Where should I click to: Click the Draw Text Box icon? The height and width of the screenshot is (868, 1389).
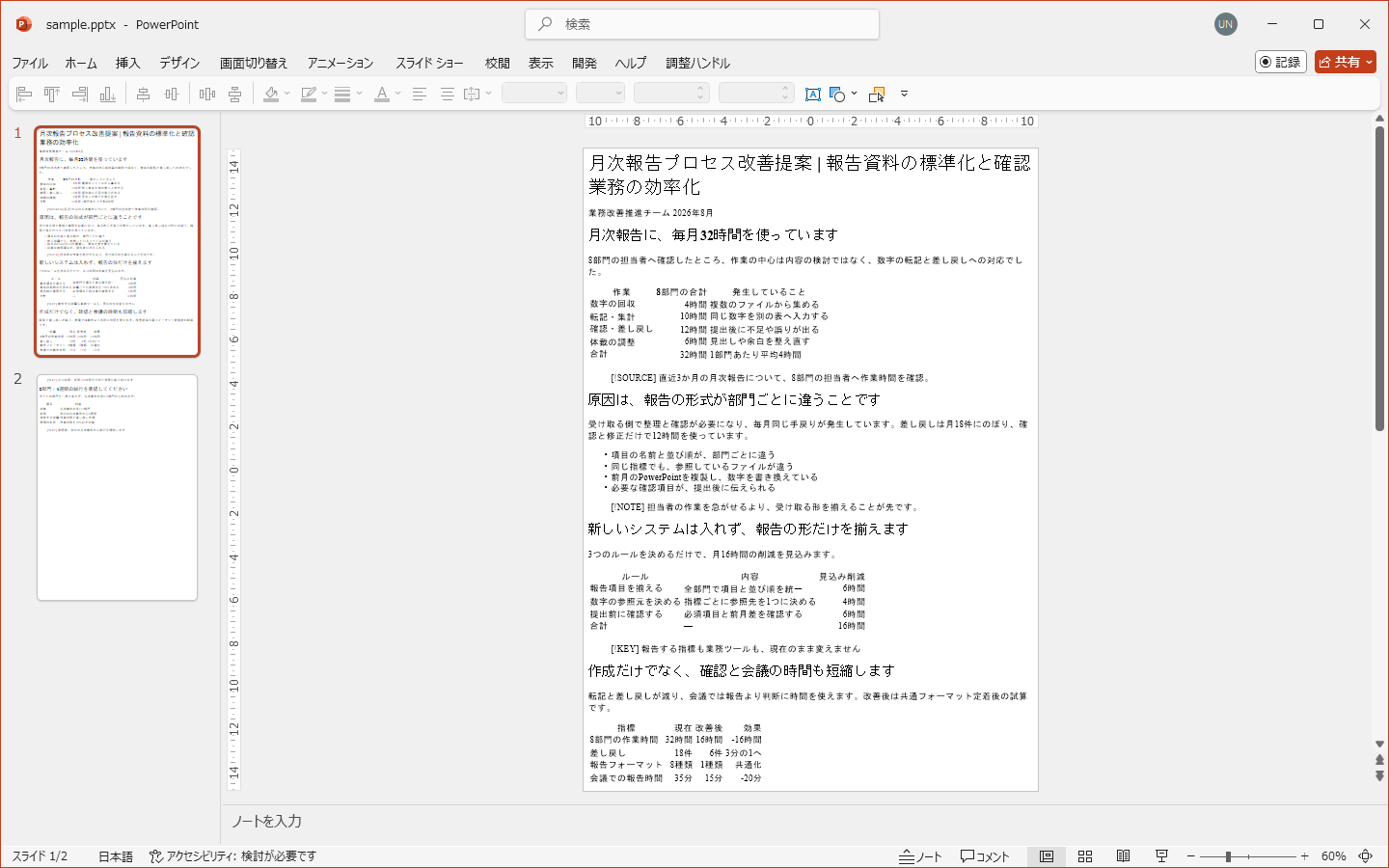(813, 94)
